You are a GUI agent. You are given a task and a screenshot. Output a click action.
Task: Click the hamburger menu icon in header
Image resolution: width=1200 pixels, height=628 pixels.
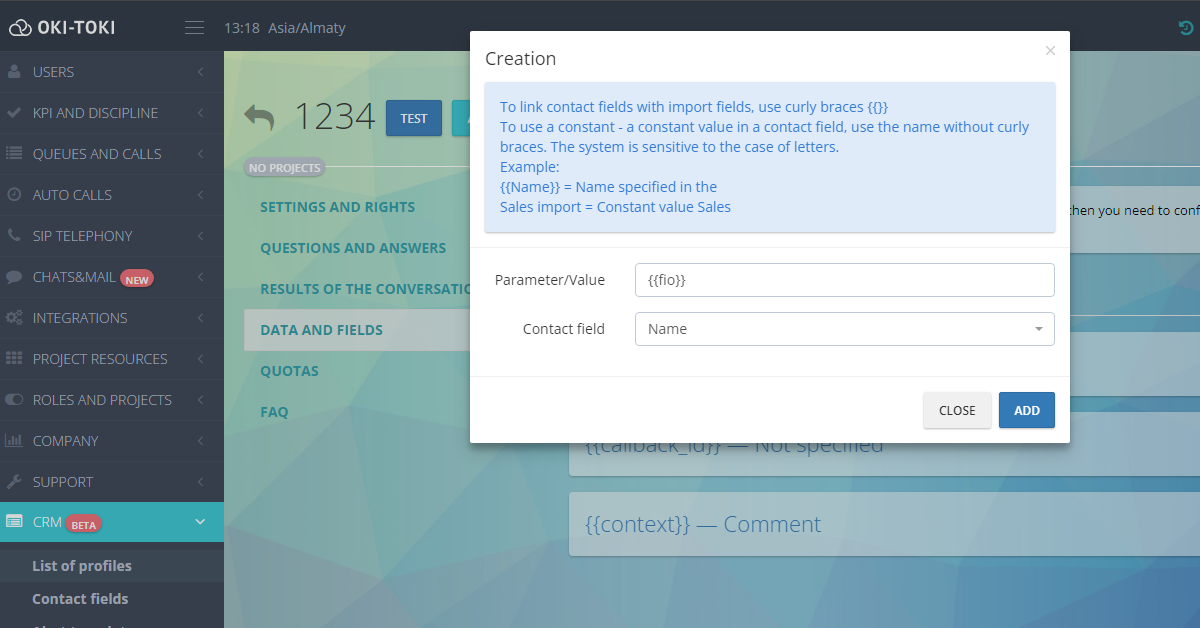(x=195, y=27)
